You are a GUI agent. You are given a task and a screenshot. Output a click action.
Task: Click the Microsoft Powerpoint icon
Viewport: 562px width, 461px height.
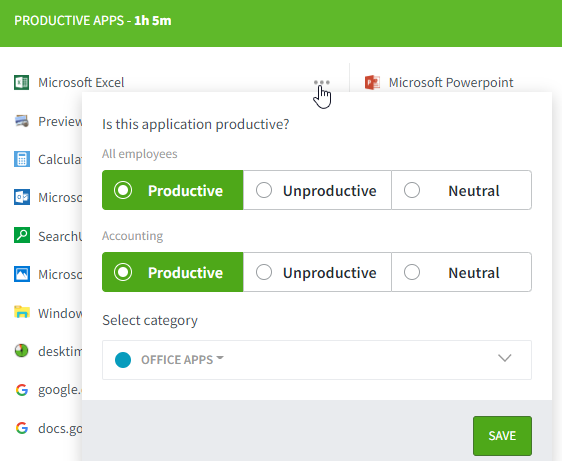point(372,82)
